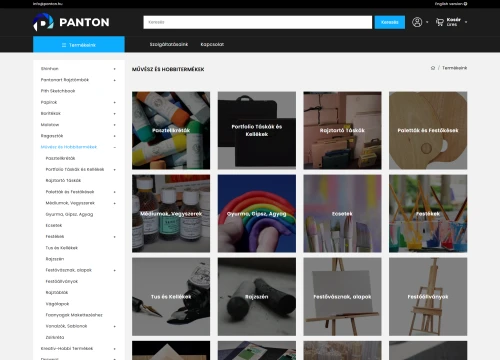Expand Festővásznak, alapok in sidebar
Screen dimensions: 500x360
coord(114,270)
